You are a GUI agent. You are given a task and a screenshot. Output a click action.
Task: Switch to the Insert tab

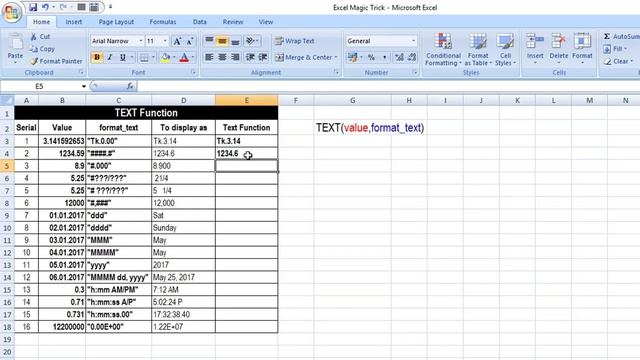click(73, 22)
